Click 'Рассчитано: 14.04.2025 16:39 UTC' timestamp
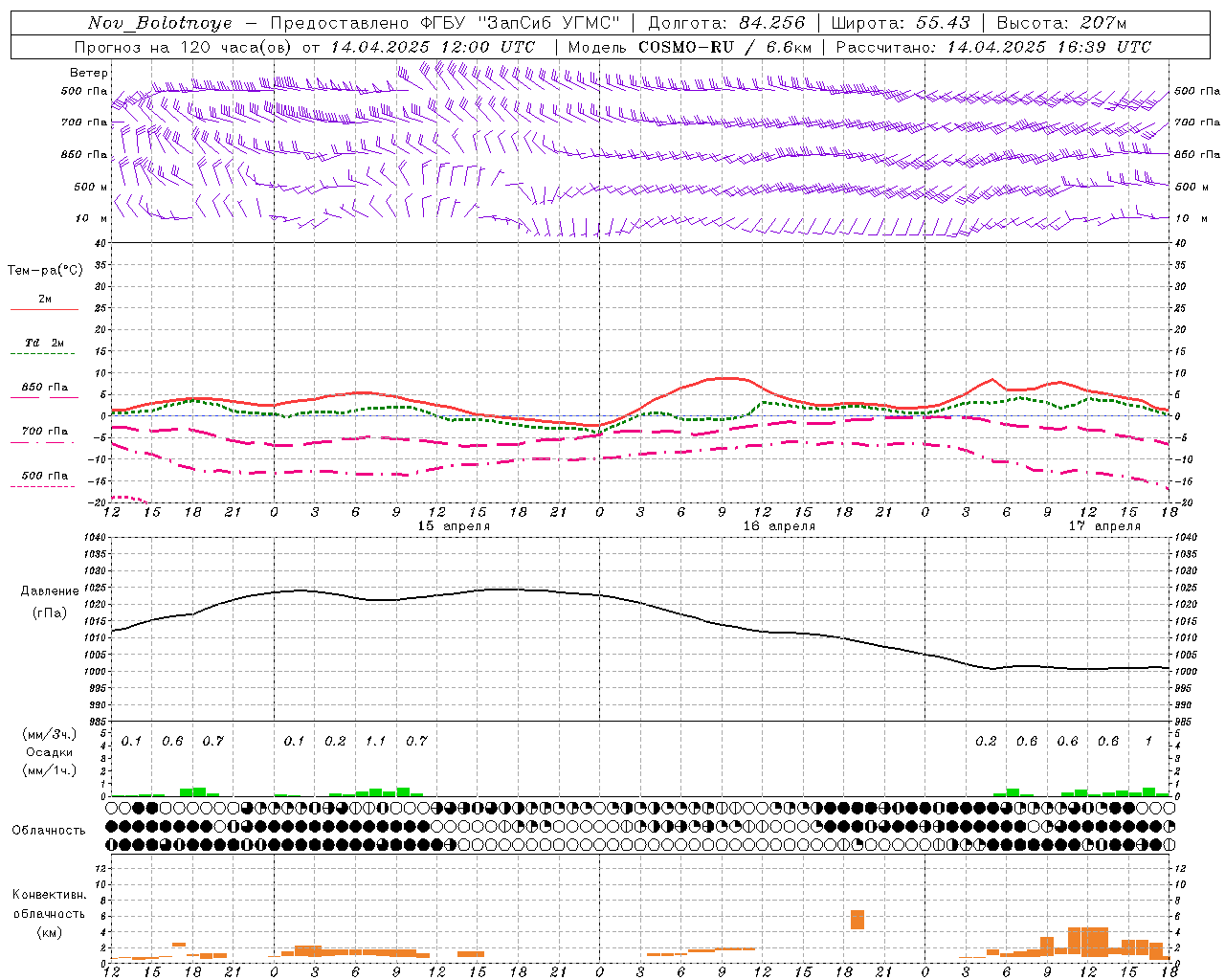Image resolution: width=1225 pixels, height=980 pixels. [993, 47]
